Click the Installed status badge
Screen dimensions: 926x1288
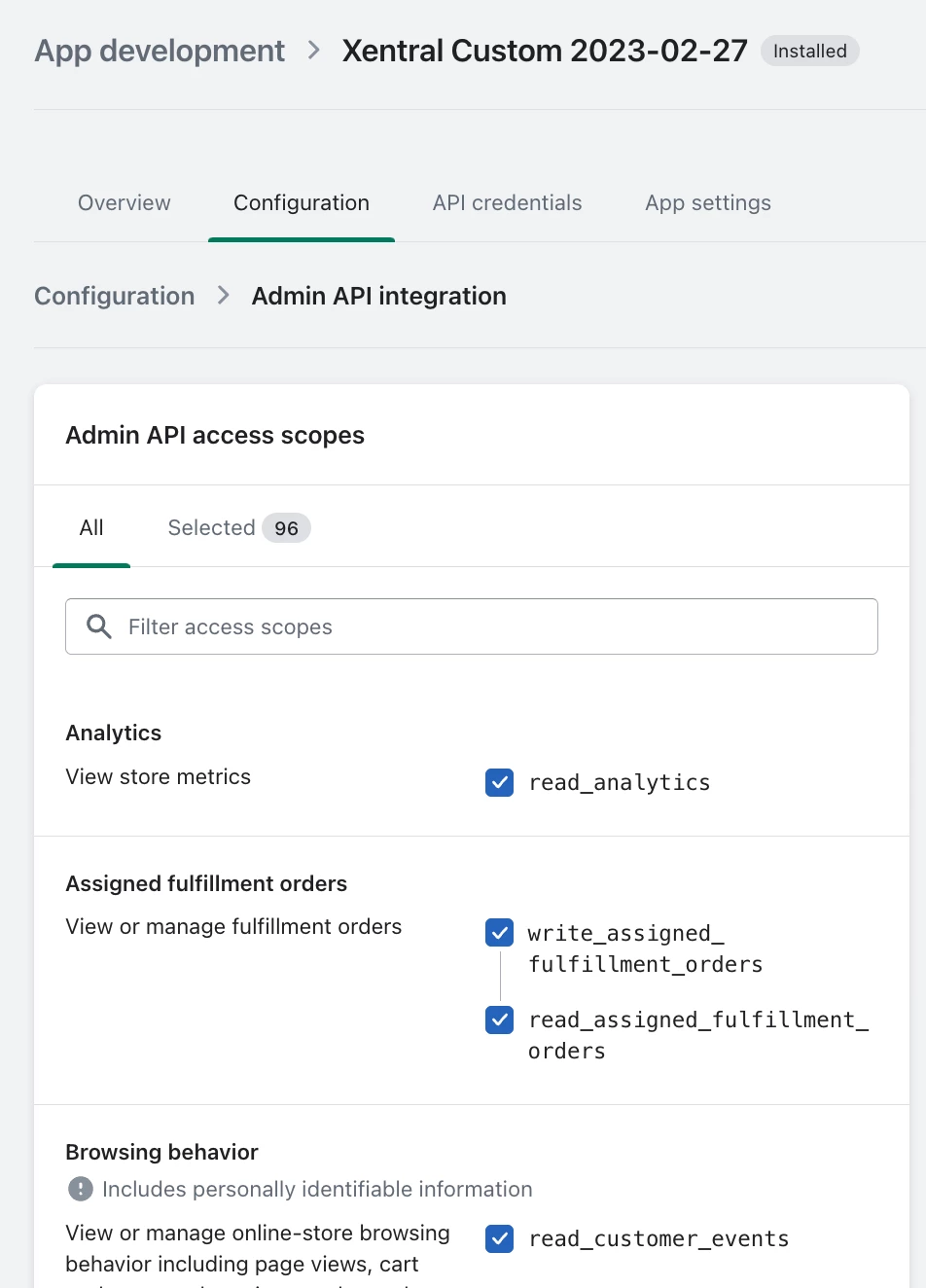[x=809, y=51]
